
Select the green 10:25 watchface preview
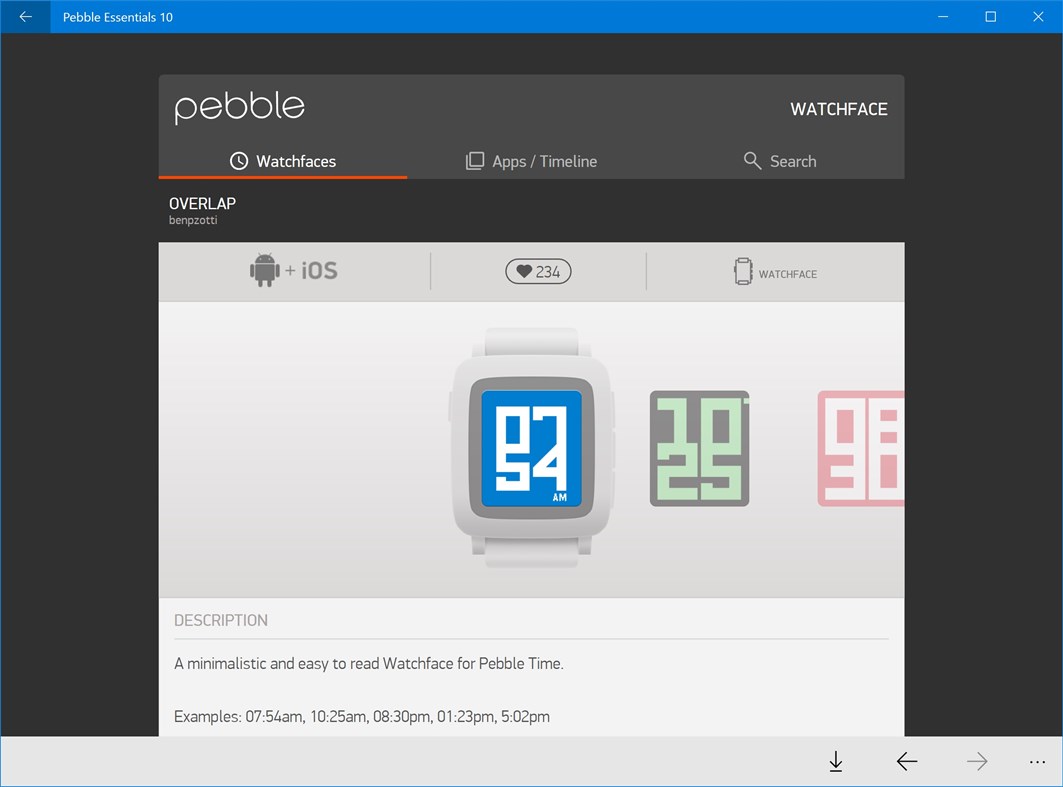click(698, 447)
